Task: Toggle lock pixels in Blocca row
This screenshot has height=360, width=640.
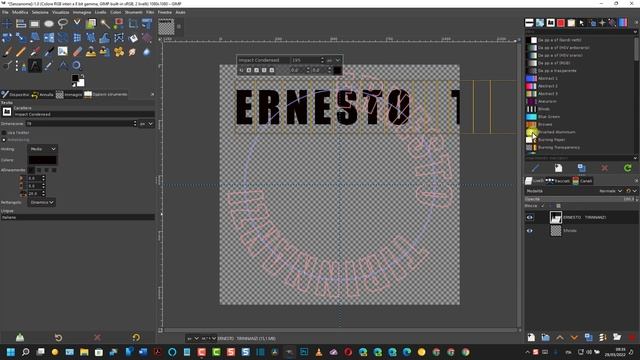Action: [x=542, y=206]
